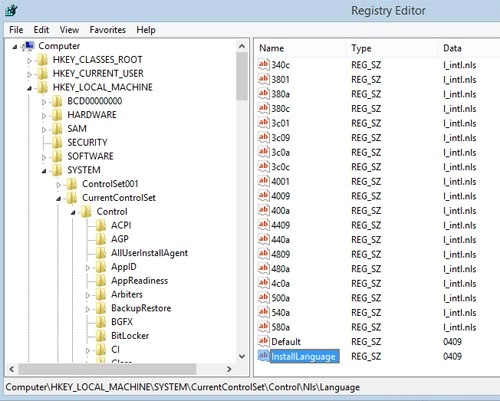500x401 pixels.
Task: Click the string value icon for 4809
Action: pyautogui.click(x=263, y=254)
